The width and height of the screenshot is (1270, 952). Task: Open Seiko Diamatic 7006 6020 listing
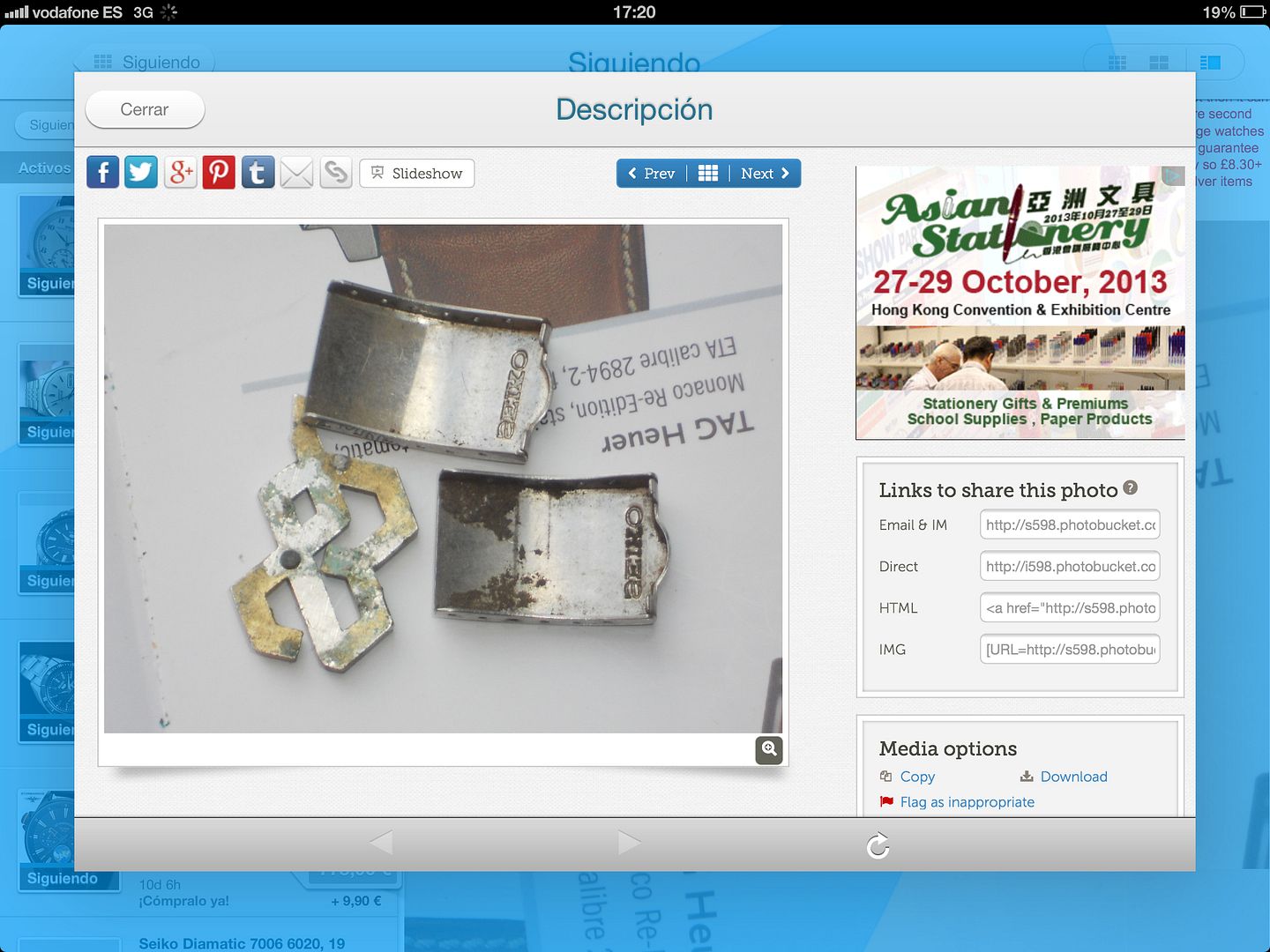[242, 943]
